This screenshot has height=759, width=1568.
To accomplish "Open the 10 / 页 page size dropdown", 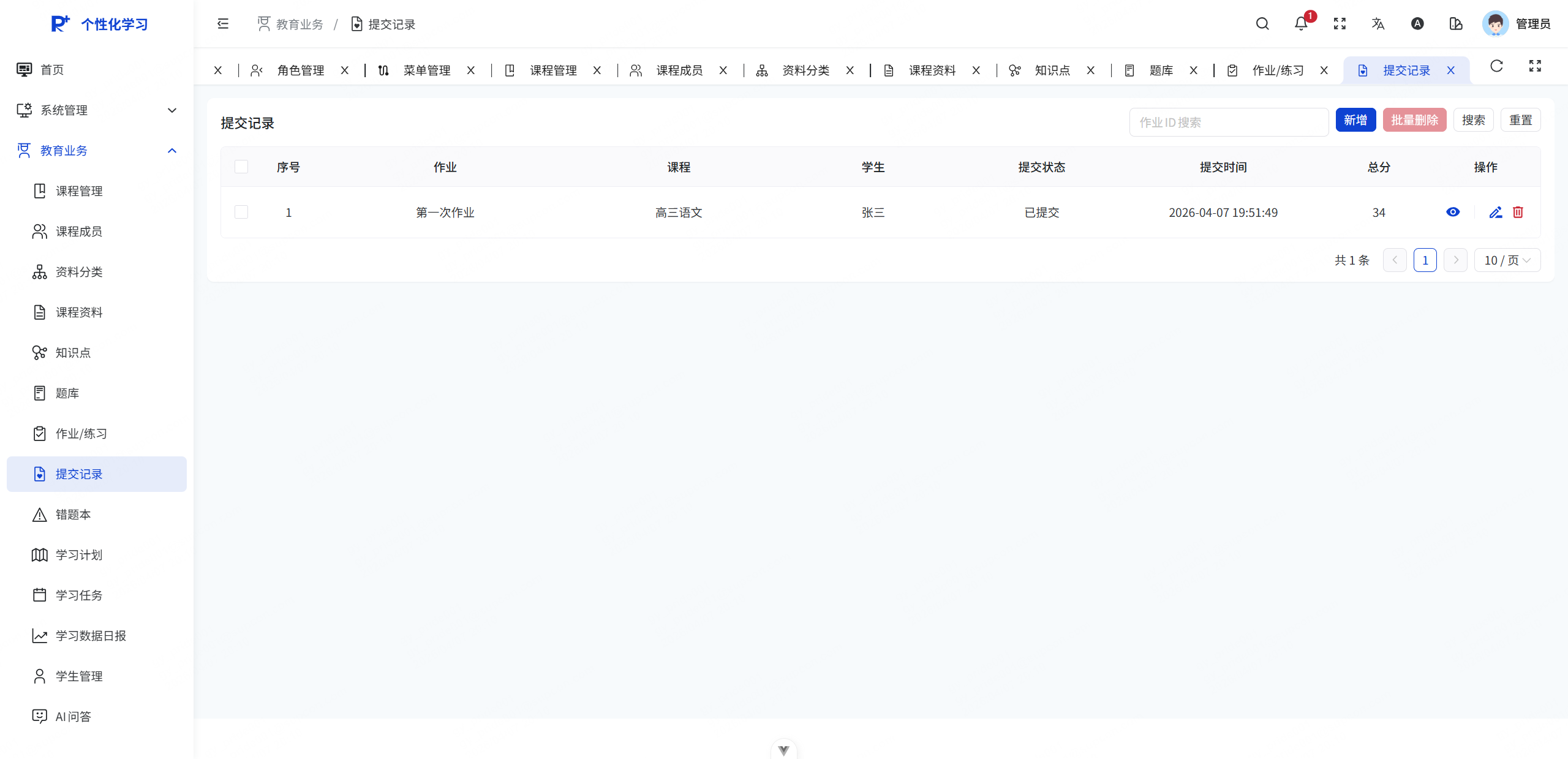I will [x=1507, y=260].
